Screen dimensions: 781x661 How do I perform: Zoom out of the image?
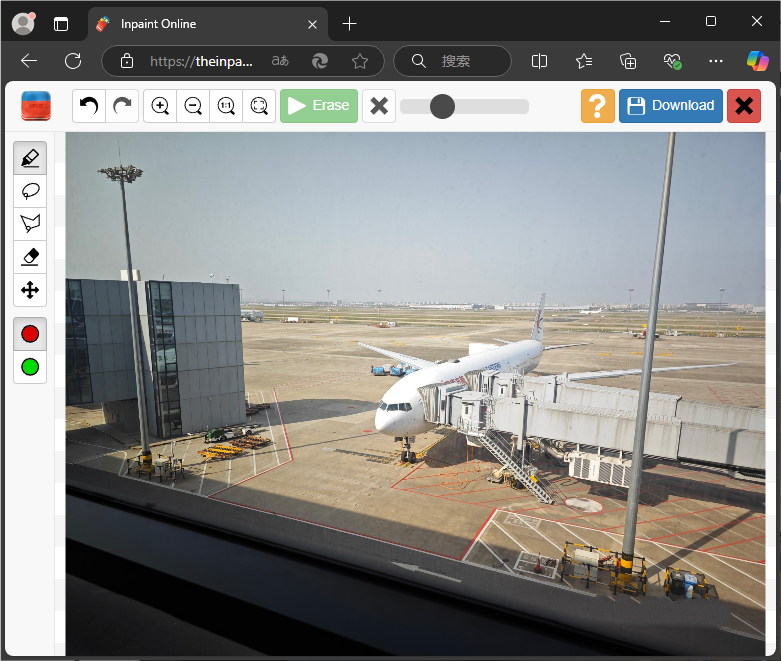[193, 105]
